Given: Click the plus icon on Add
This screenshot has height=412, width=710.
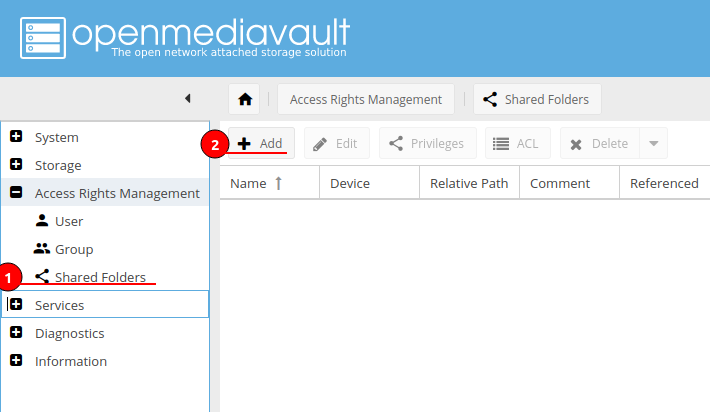Looking at the screenshot, I should pyautogui.click(x=244, y=144).
